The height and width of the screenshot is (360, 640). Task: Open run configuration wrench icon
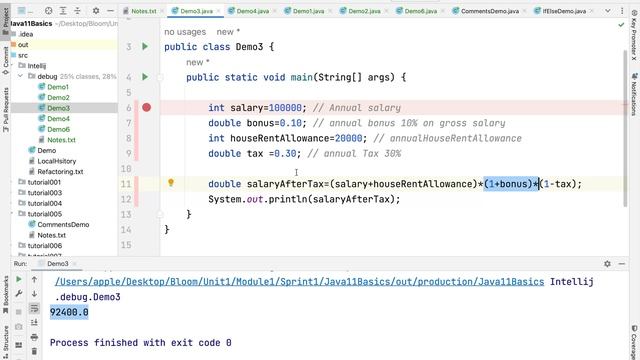point(19,293)
